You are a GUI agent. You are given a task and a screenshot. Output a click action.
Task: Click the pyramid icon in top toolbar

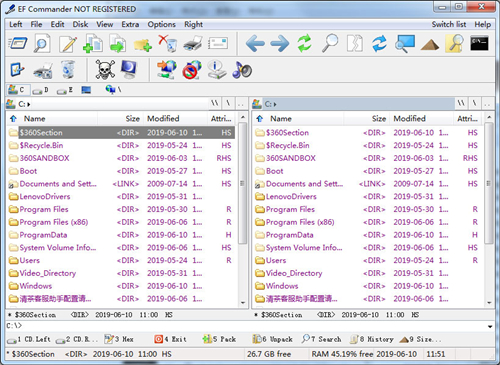tap(430, 45)
